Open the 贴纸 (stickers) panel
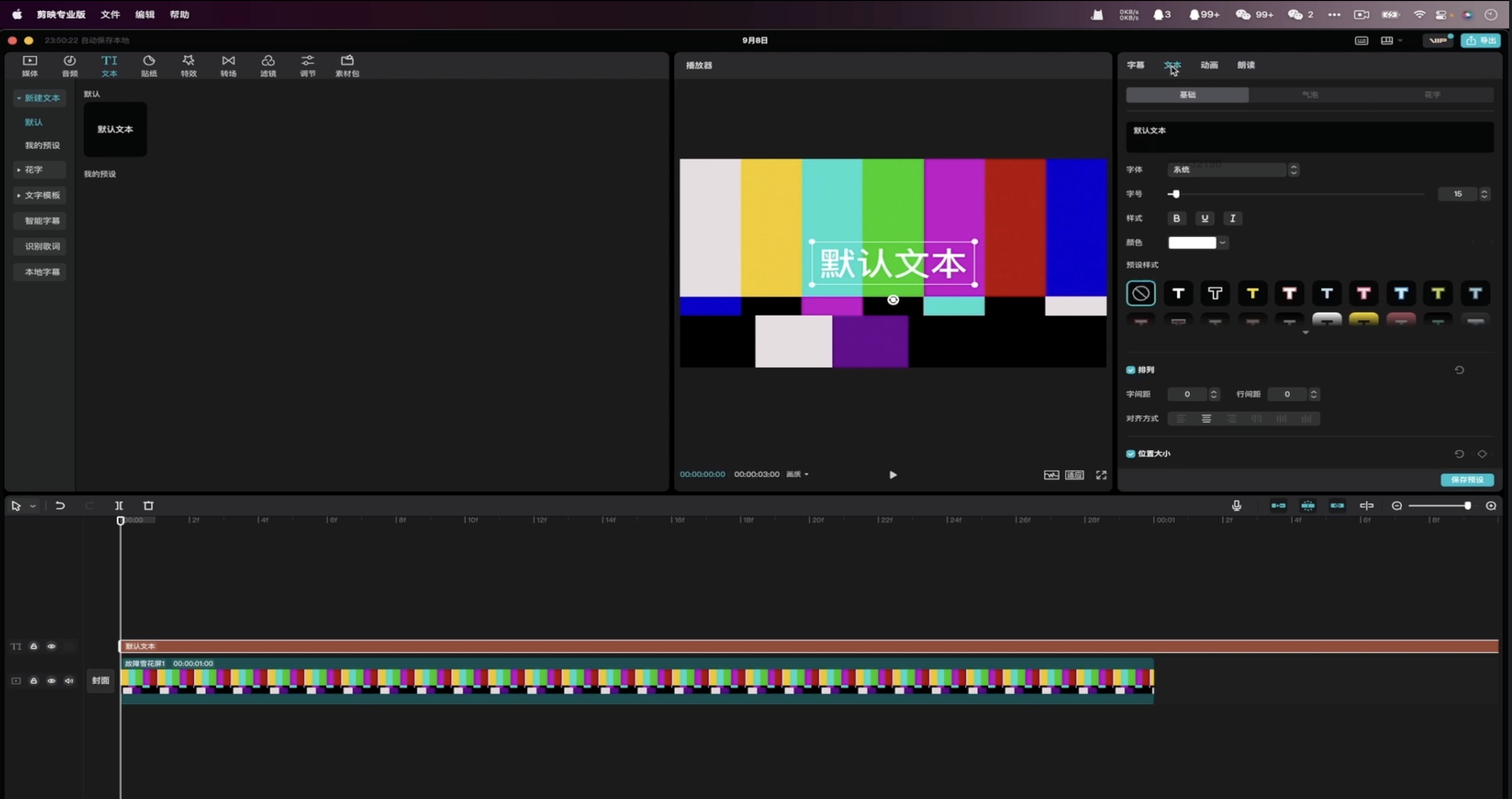 click(149, 65)
